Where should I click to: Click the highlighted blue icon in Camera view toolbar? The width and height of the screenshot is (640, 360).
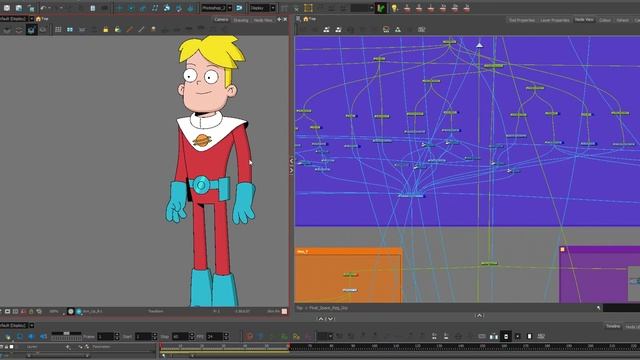point(31,29)
